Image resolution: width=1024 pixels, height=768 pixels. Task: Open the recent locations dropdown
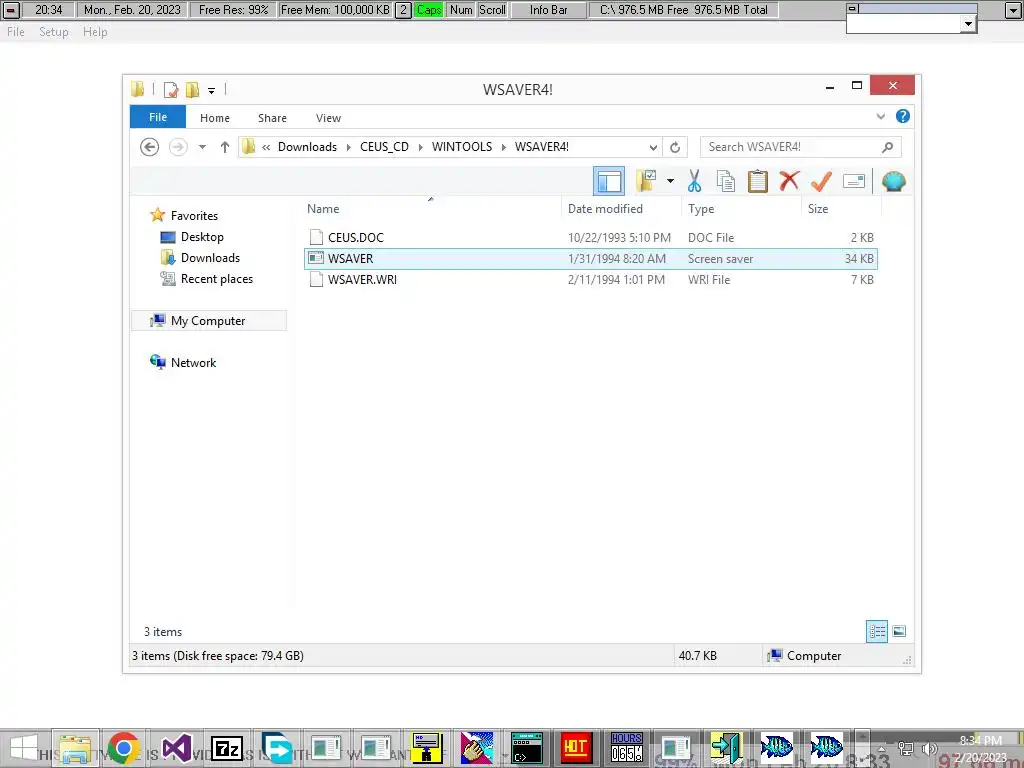(202, 147)
